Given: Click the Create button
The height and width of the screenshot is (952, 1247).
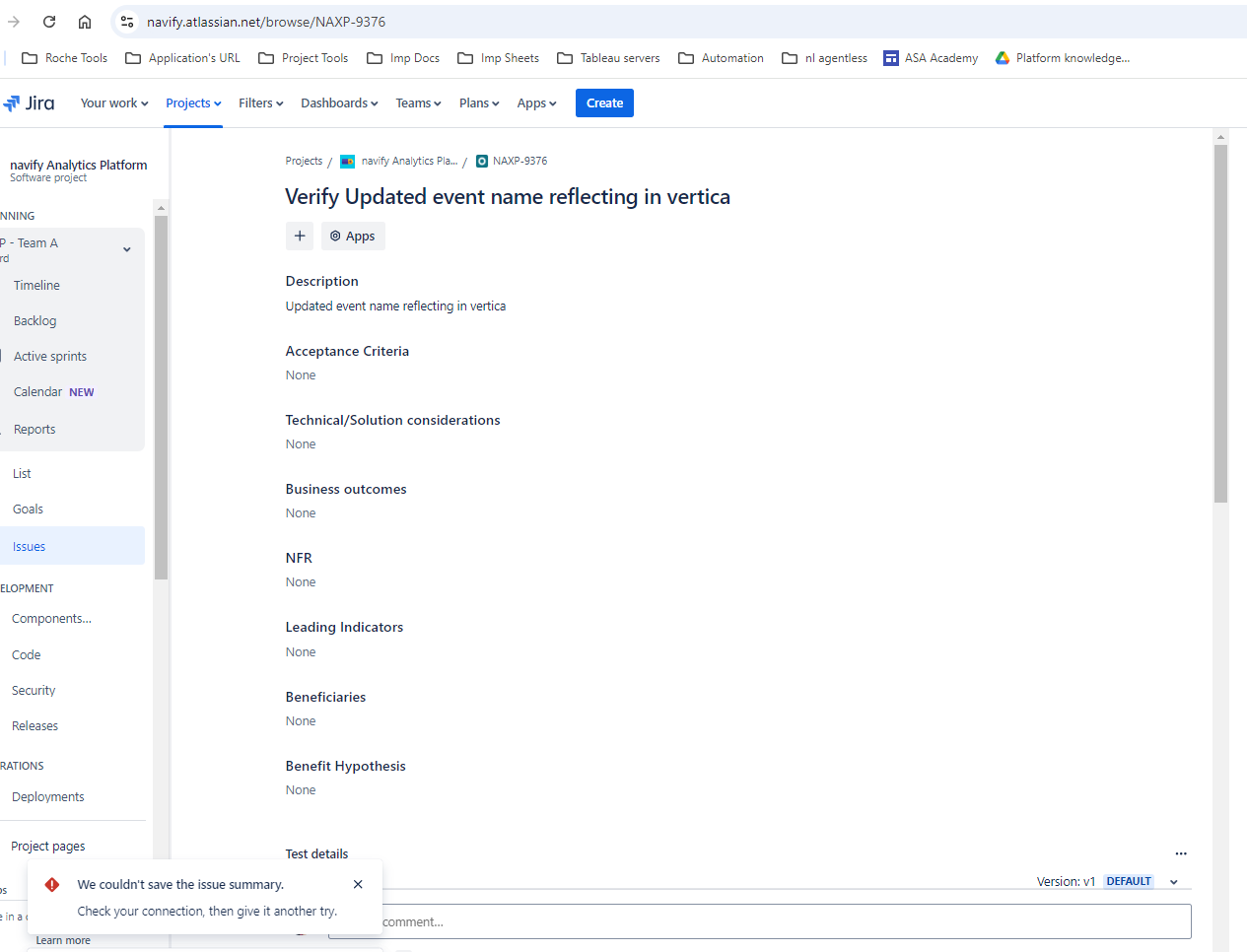Looking at the screenshot, I should coord(603,102).
